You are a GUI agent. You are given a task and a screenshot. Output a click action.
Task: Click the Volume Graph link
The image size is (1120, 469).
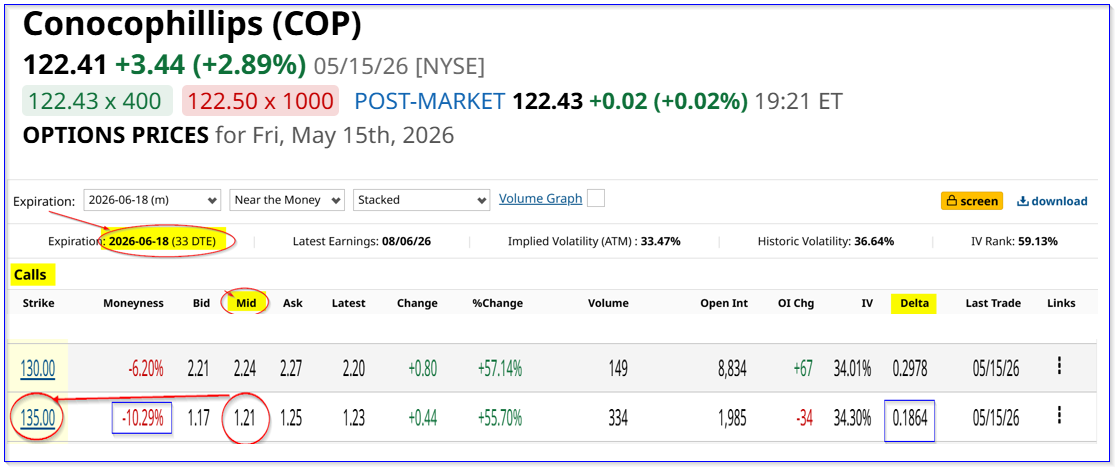tap(540, 198)
